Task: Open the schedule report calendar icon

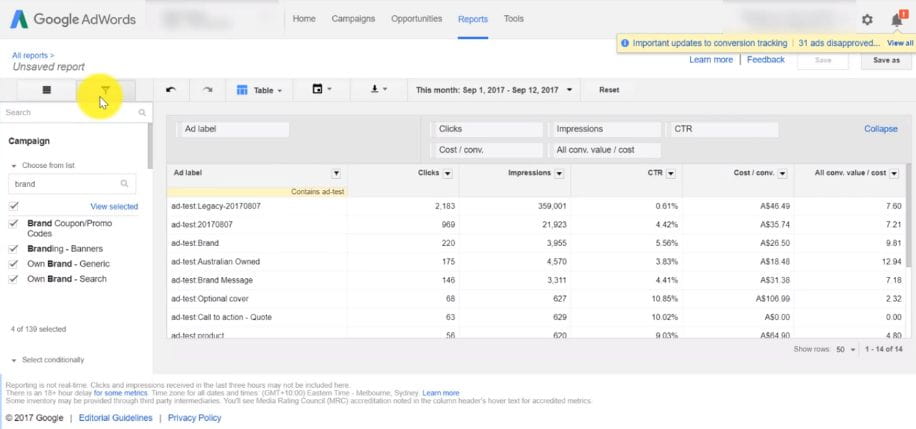Action: (321, 89)
